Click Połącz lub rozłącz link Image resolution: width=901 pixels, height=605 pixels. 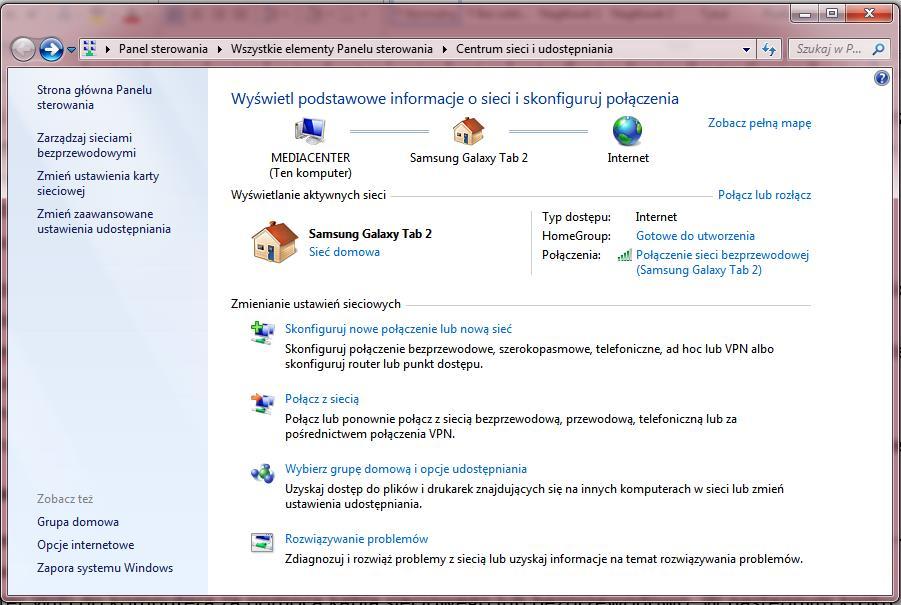pyautogui.click(x=765, y=195)
